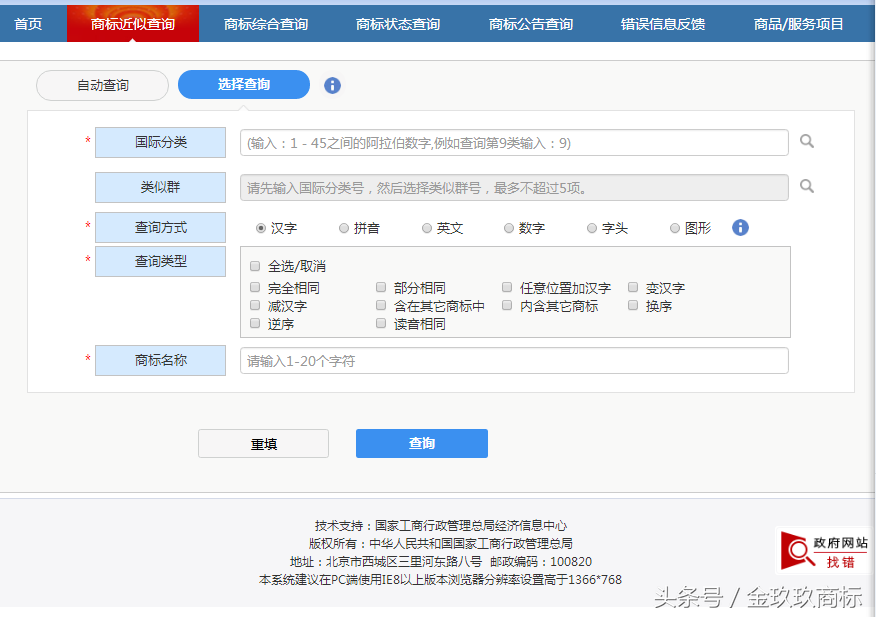This screenshot has height=617, width=876.
Task: Toggle the 逆序 checkbox
Action: [254, 322]
